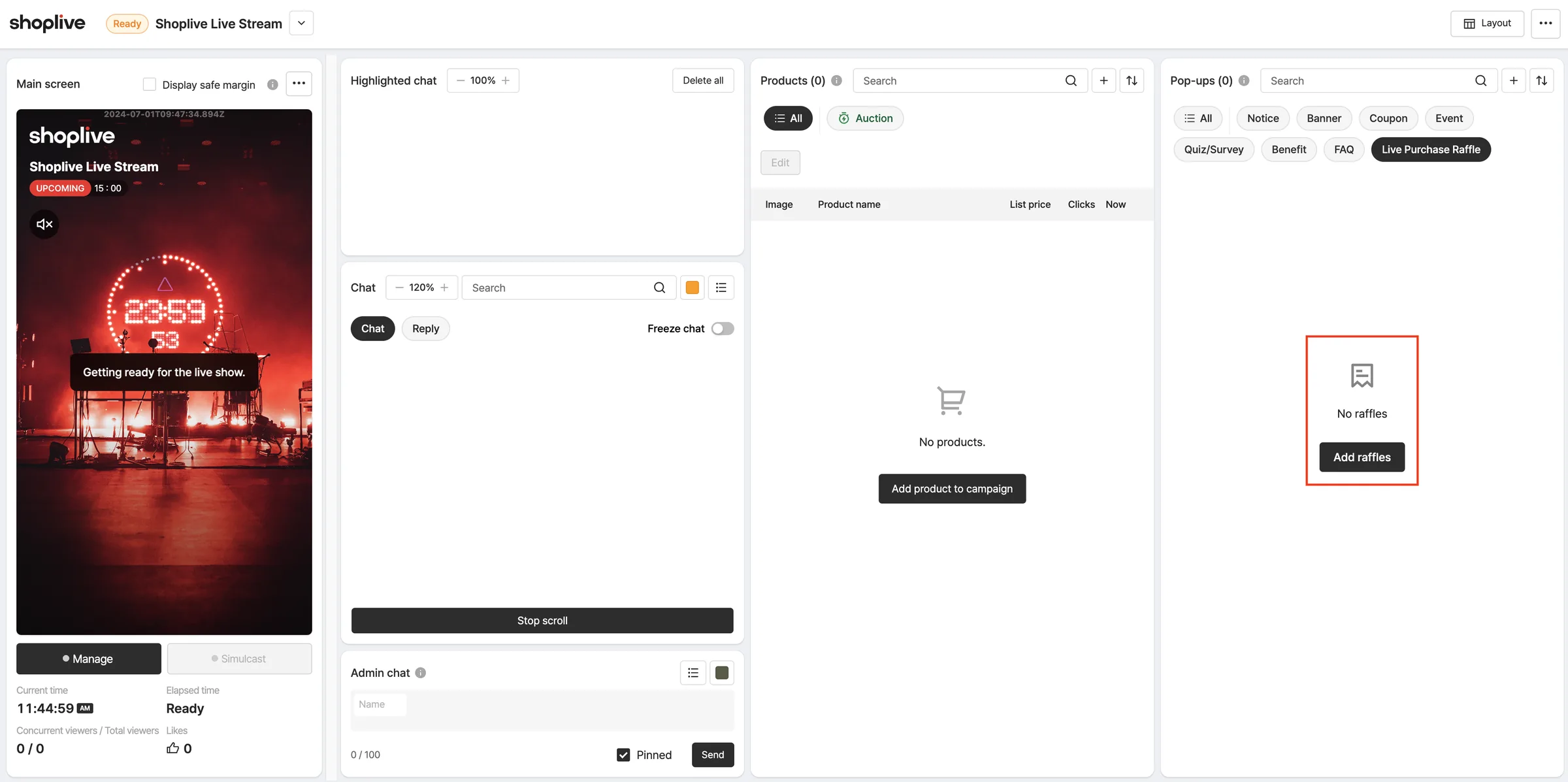Click the Manage button
The width and height of the screenshot is (1568, 782).
(x=89, y=659)
